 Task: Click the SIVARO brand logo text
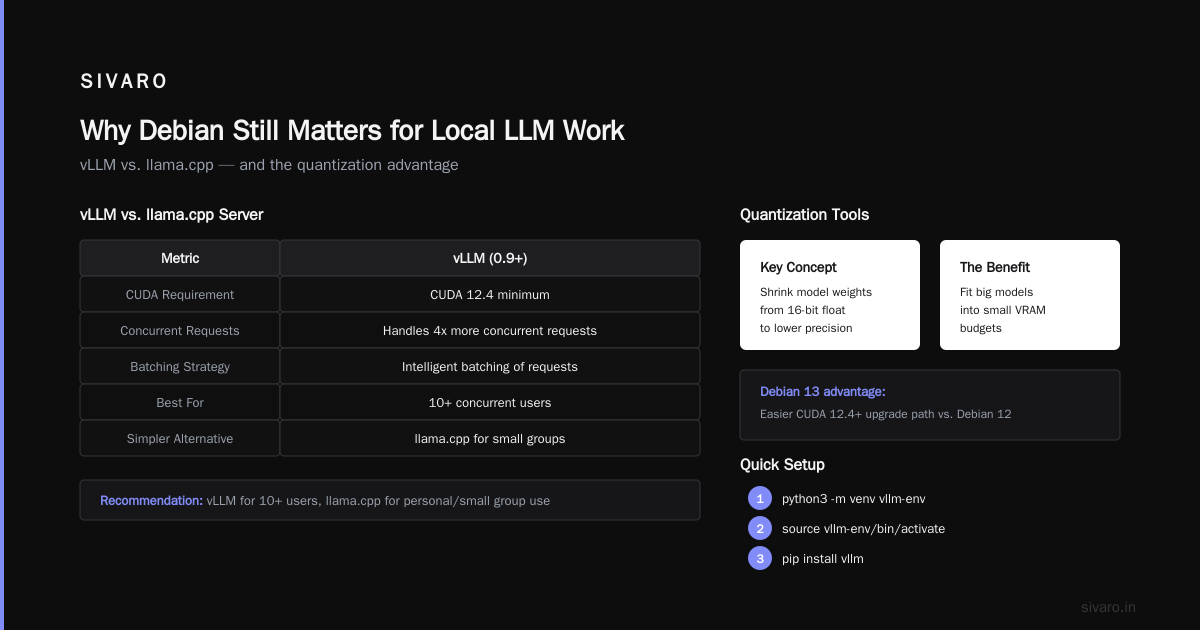tap(124, 82)
